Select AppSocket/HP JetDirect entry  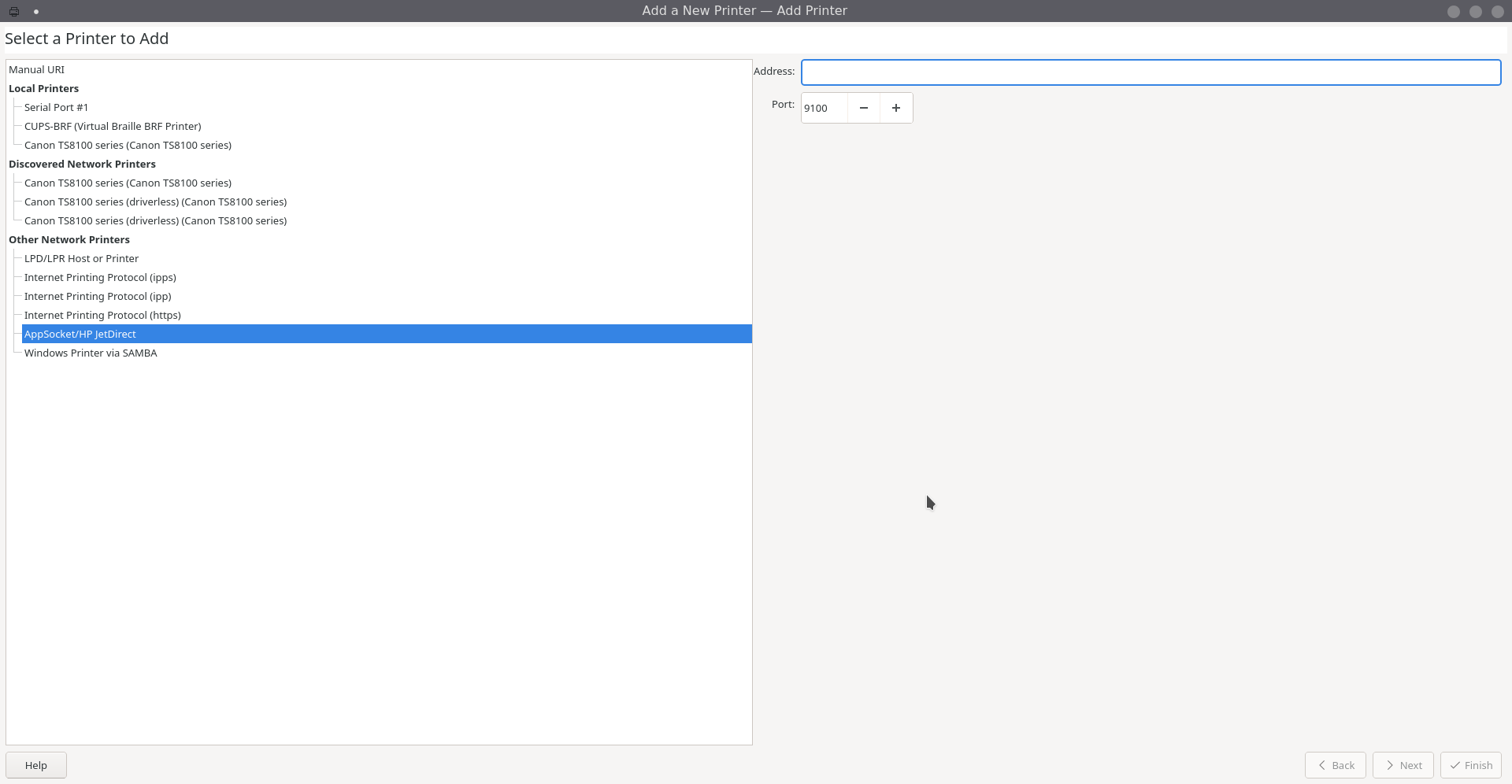click(387, 334)
